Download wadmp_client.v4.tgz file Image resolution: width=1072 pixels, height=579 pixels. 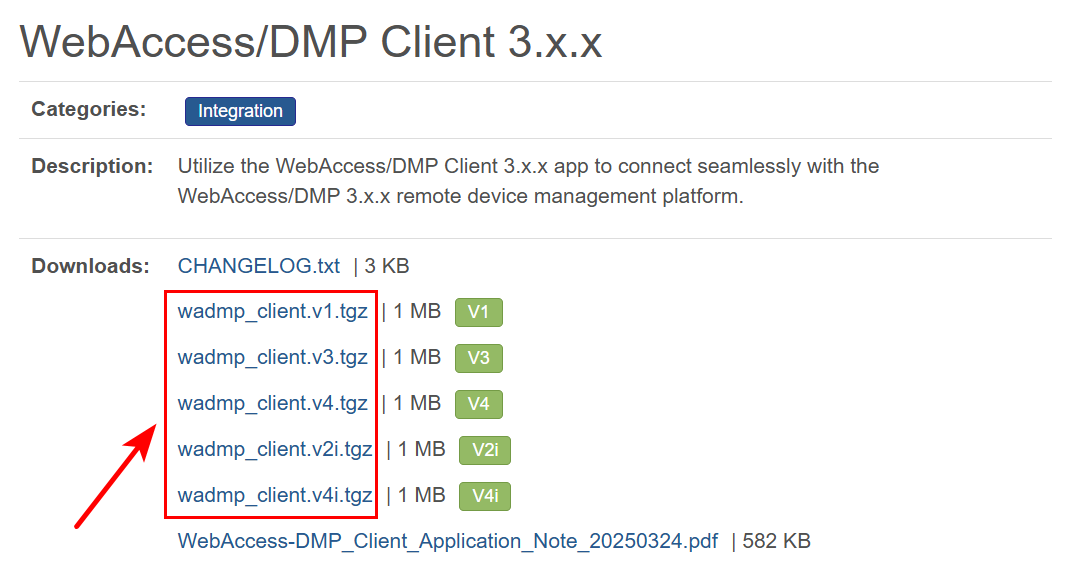coord(272,403)
